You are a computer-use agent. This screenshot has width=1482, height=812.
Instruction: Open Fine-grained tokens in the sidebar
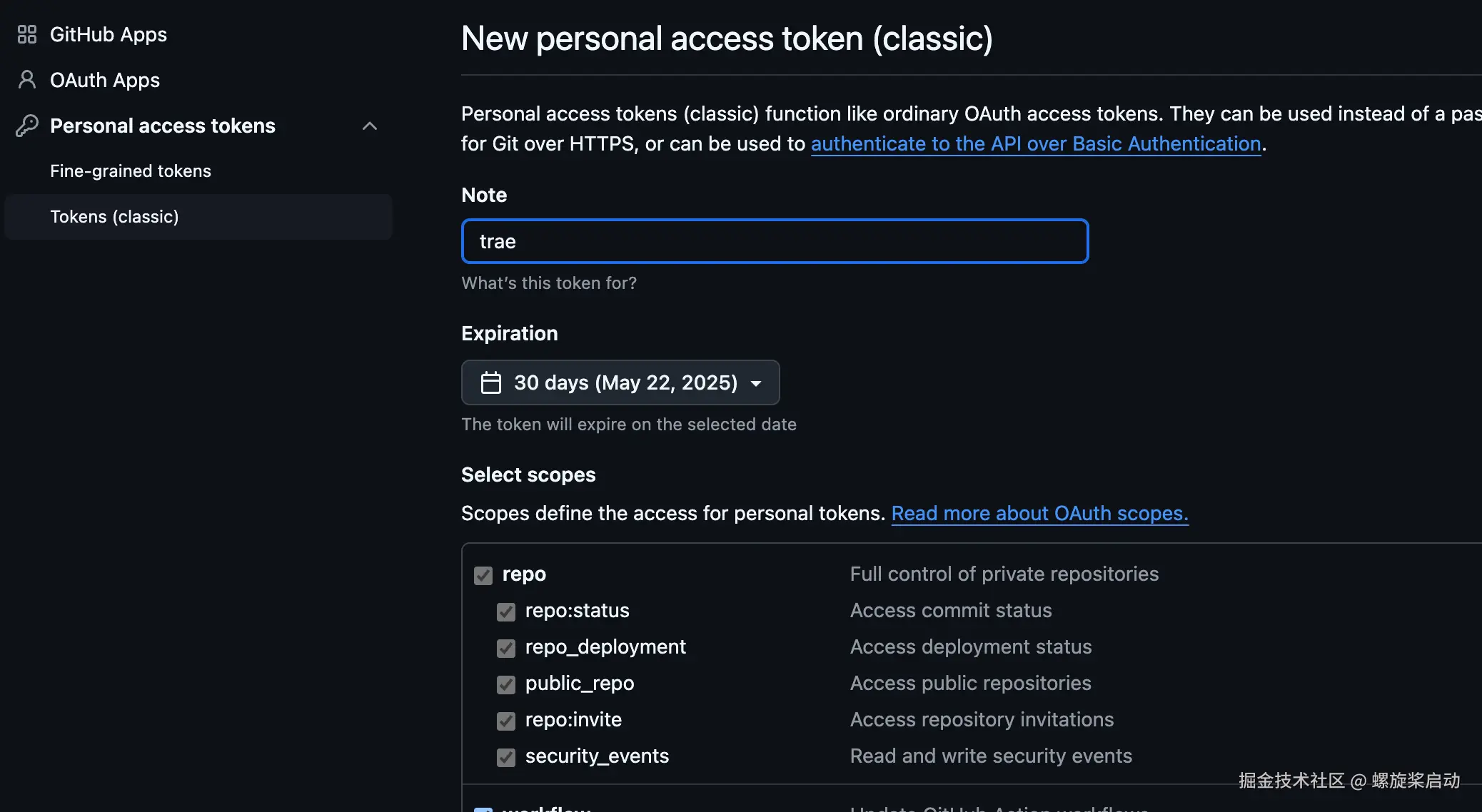(x=131, y=171)
